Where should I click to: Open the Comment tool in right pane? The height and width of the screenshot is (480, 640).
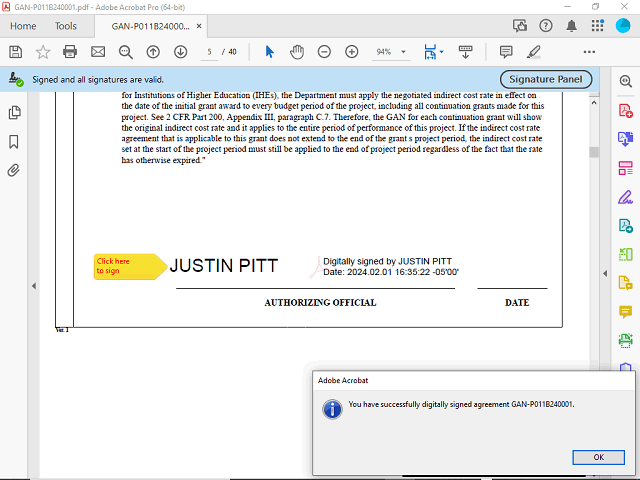click(626, 311)
